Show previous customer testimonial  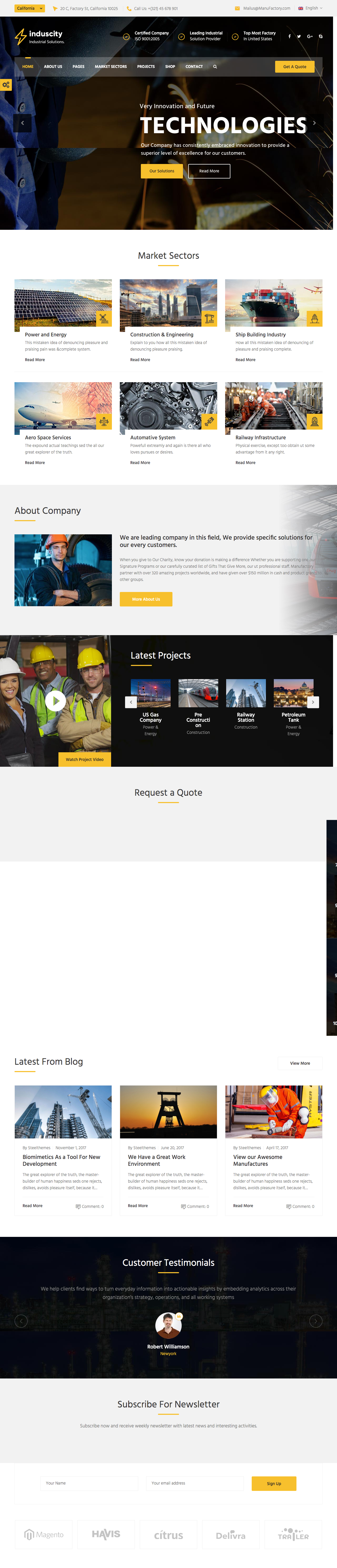21,1321
